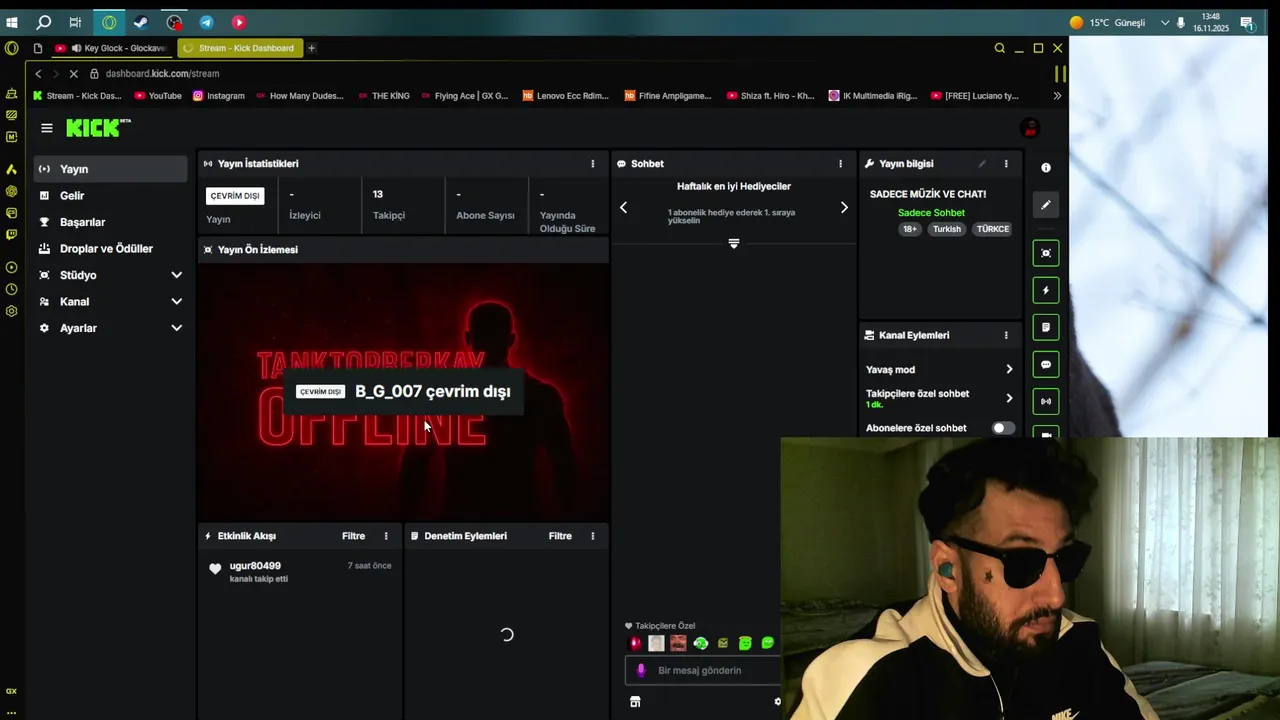Viewport: 1280px width, 720px height.
Task: Go back in browser
Action: click(38, 73)
